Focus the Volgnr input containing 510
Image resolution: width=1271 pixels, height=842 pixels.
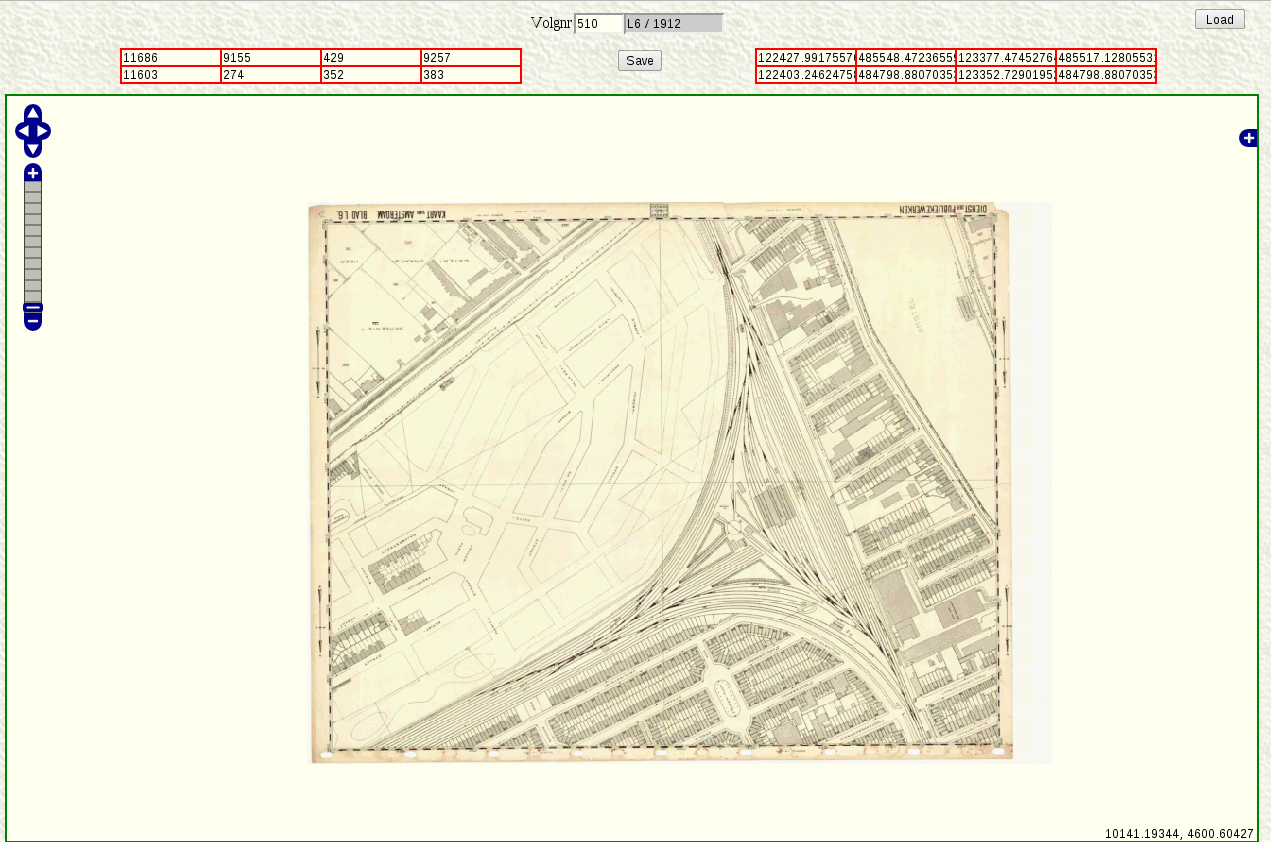pyautogui.click(x=599, y=24)
